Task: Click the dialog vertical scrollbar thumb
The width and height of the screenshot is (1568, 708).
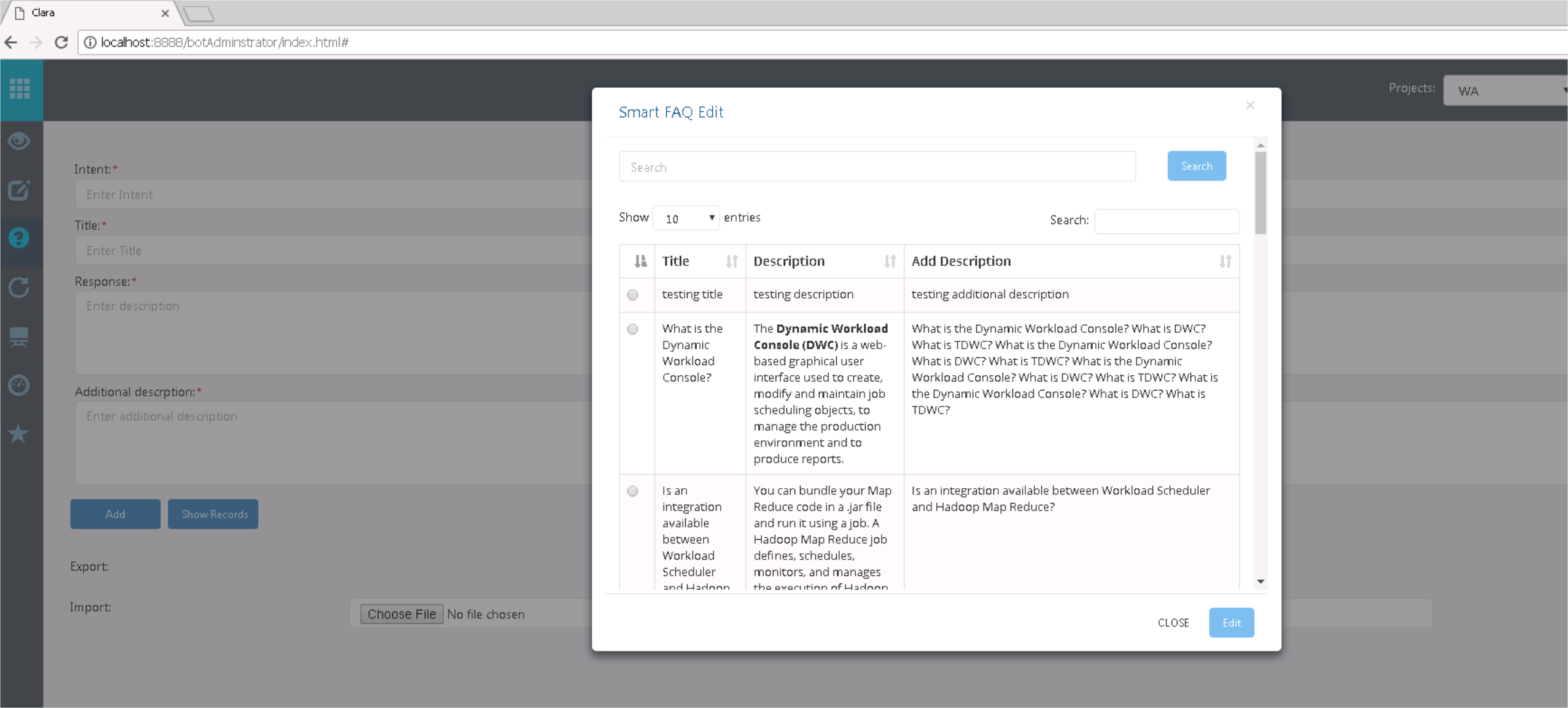Action: tap(1260, 193)
